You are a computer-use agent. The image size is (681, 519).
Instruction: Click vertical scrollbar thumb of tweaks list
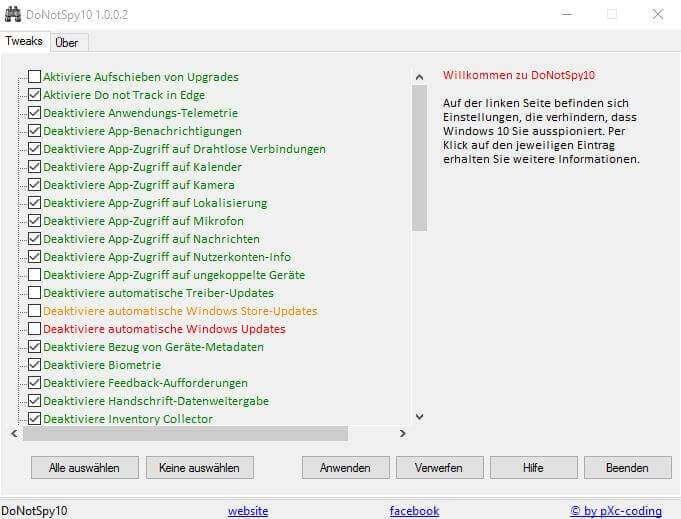click(x=420, y=158)
